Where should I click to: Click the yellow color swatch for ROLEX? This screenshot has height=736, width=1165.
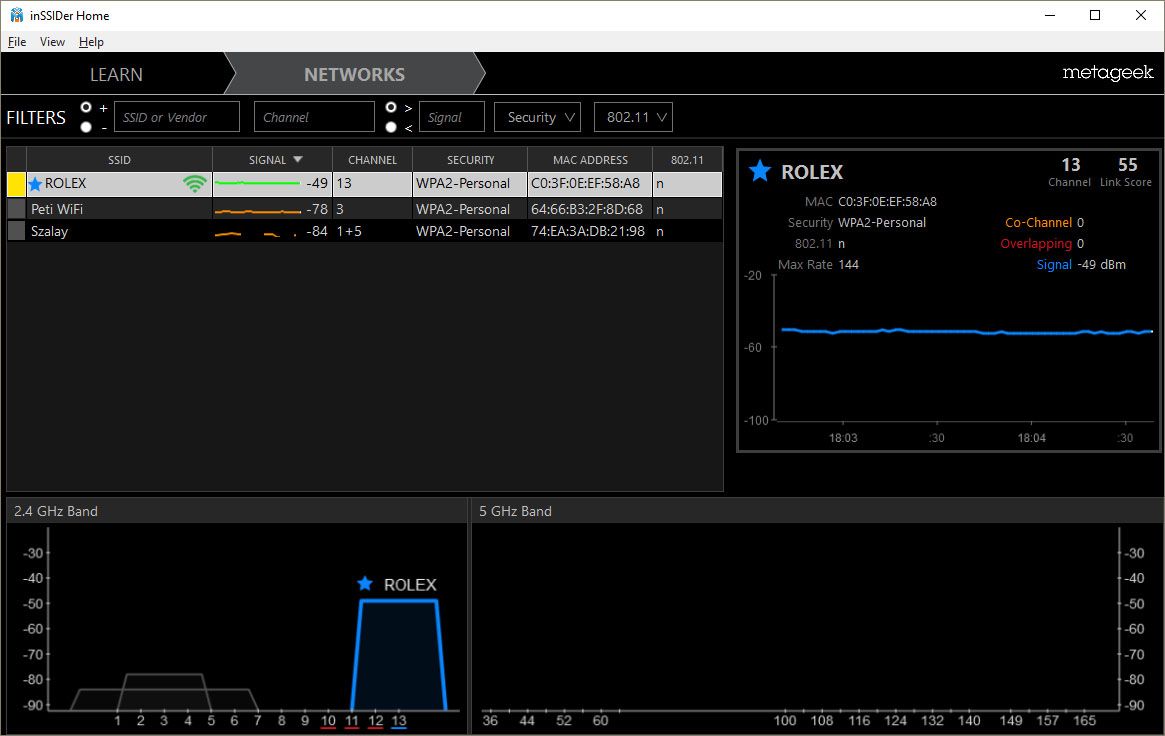[16, 183]
